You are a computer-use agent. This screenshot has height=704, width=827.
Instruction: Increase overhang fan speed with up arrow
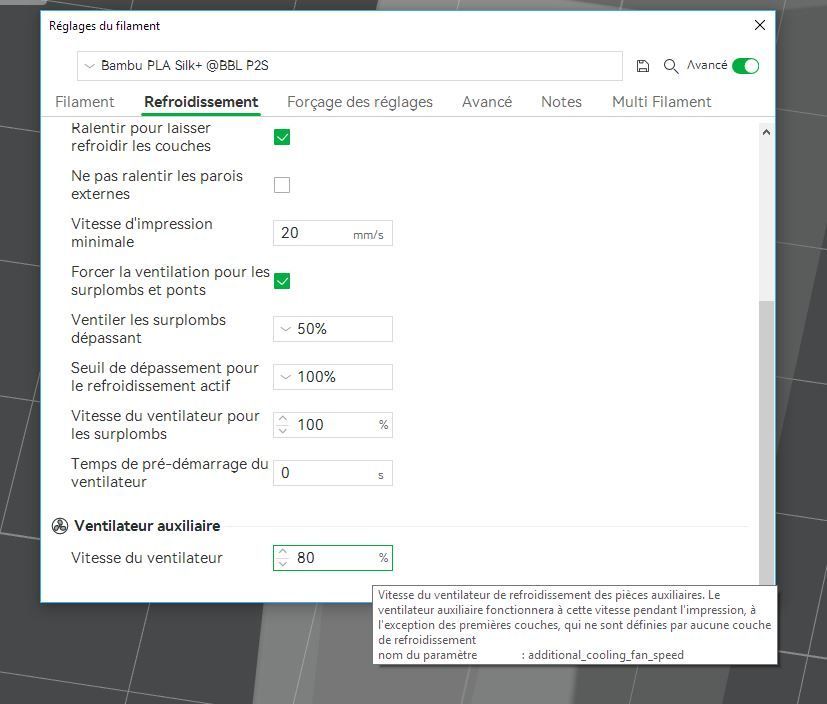(x=283, y=419)
